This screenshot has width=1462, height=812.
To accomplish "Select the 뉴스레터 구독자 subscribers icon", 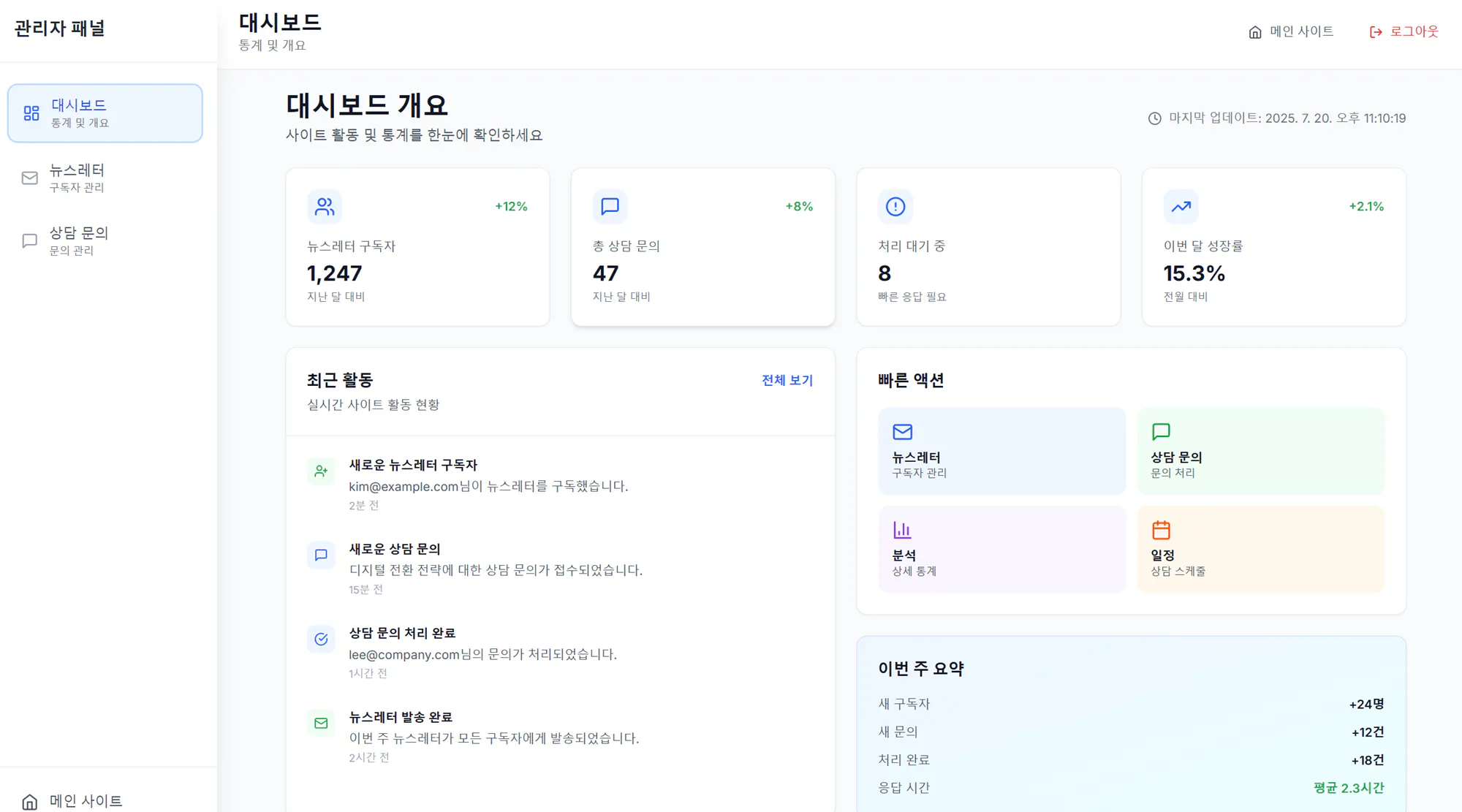I will (x=325, y=207).
